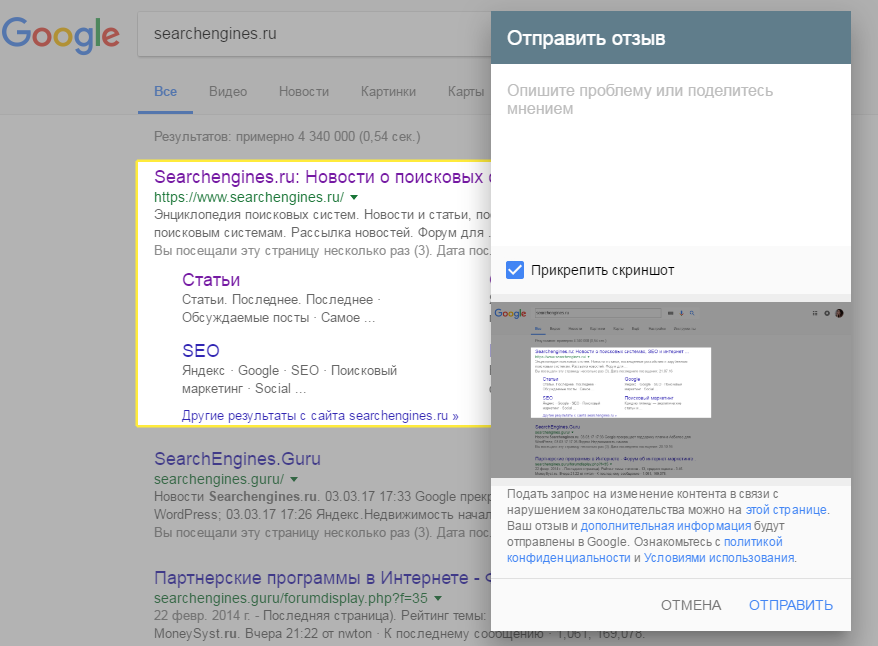This screenshot has width=878, height=646.
Task: Click the ОТПРАВИТЬ button
Action: coord(791,605)
